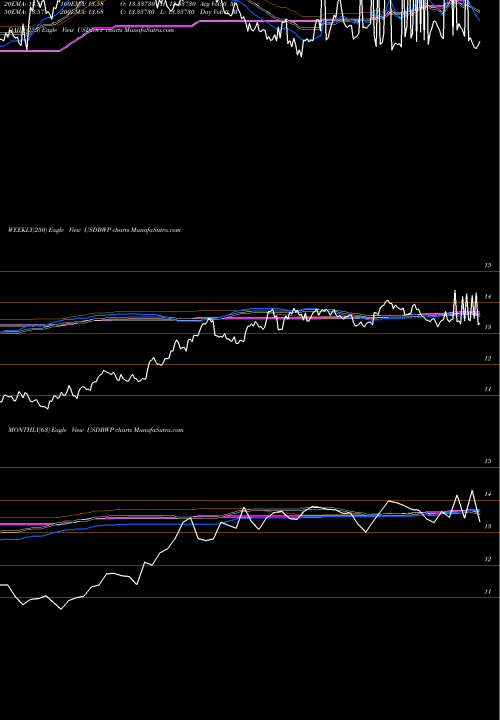Click the 11 axis label on weekly chart
The width and height of the screenshot is (500, 720).
(488, 389)
